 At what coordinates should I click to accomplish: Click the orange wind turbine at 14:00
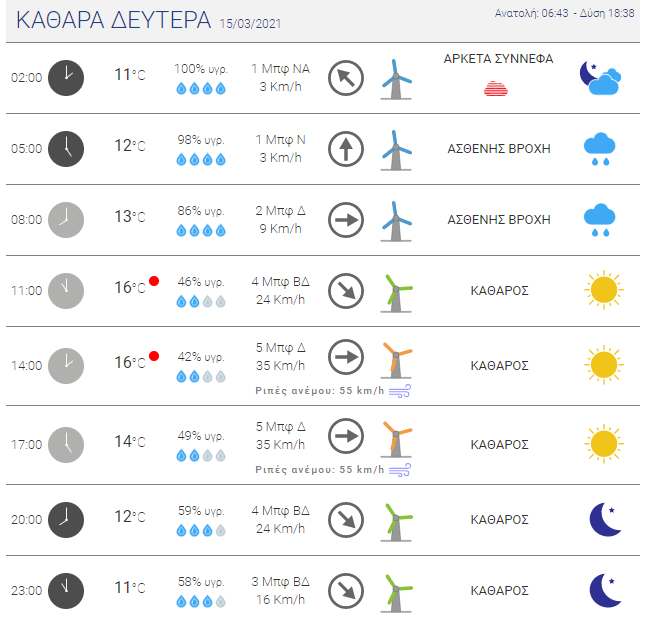click(396, 361)
